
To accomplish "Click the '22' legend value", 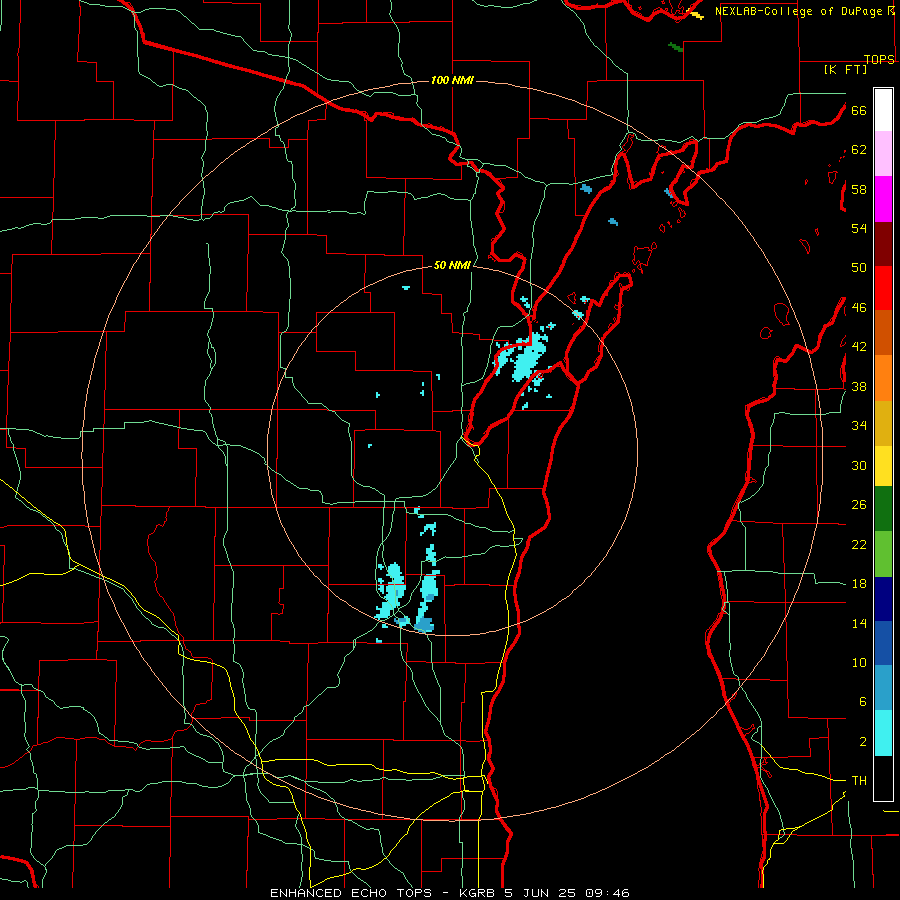I will pyautogui.click(x=859, y=544).
